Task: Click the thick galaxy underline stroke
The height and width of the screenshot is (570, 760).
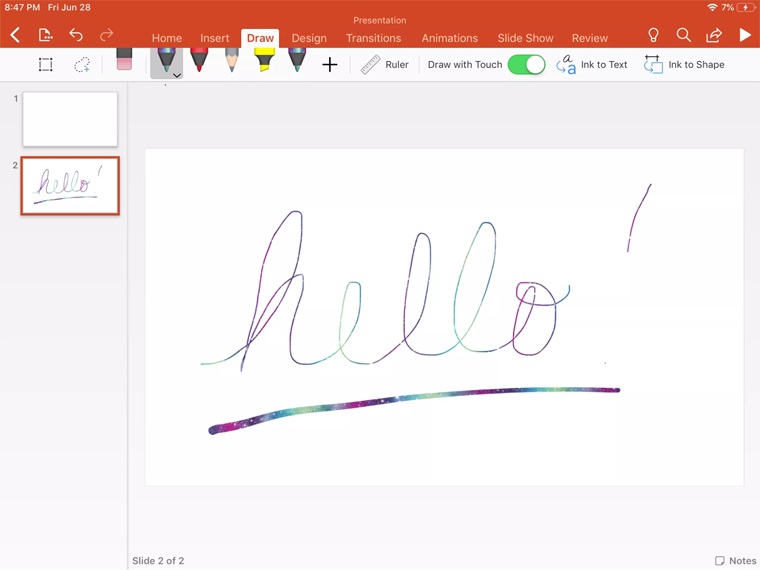Action: tap(413, 409)
